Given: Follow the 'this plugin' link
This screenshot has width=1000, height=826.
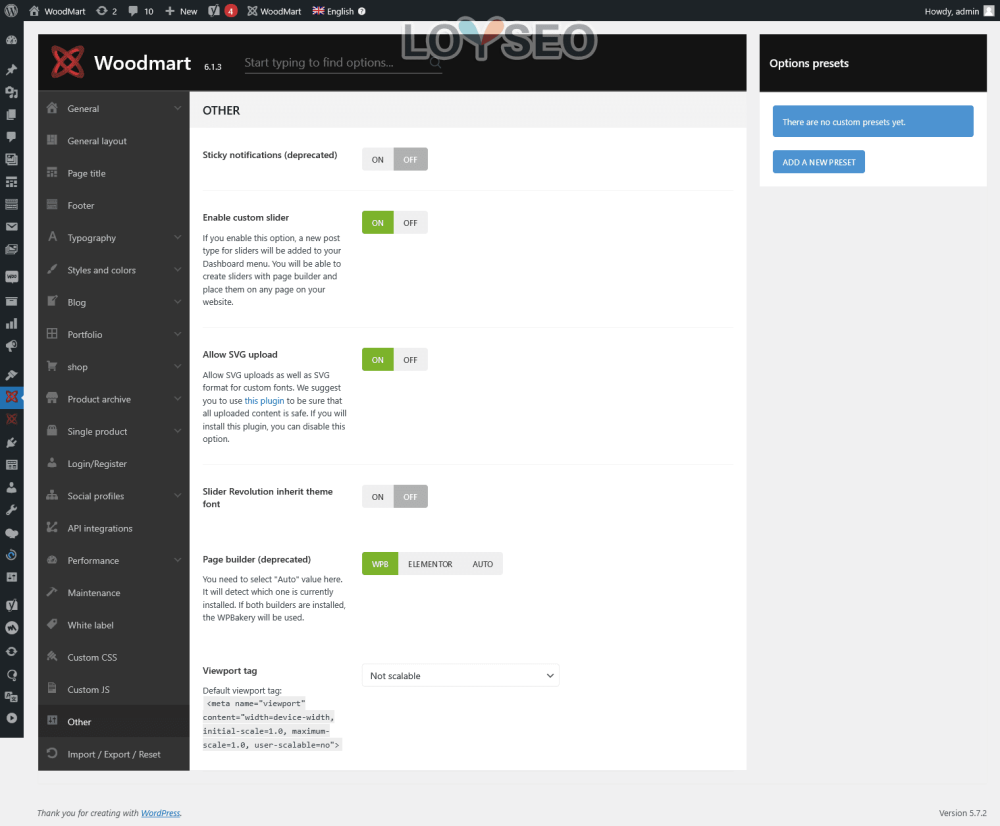Looking at the screenshot, I should [264, 401].
